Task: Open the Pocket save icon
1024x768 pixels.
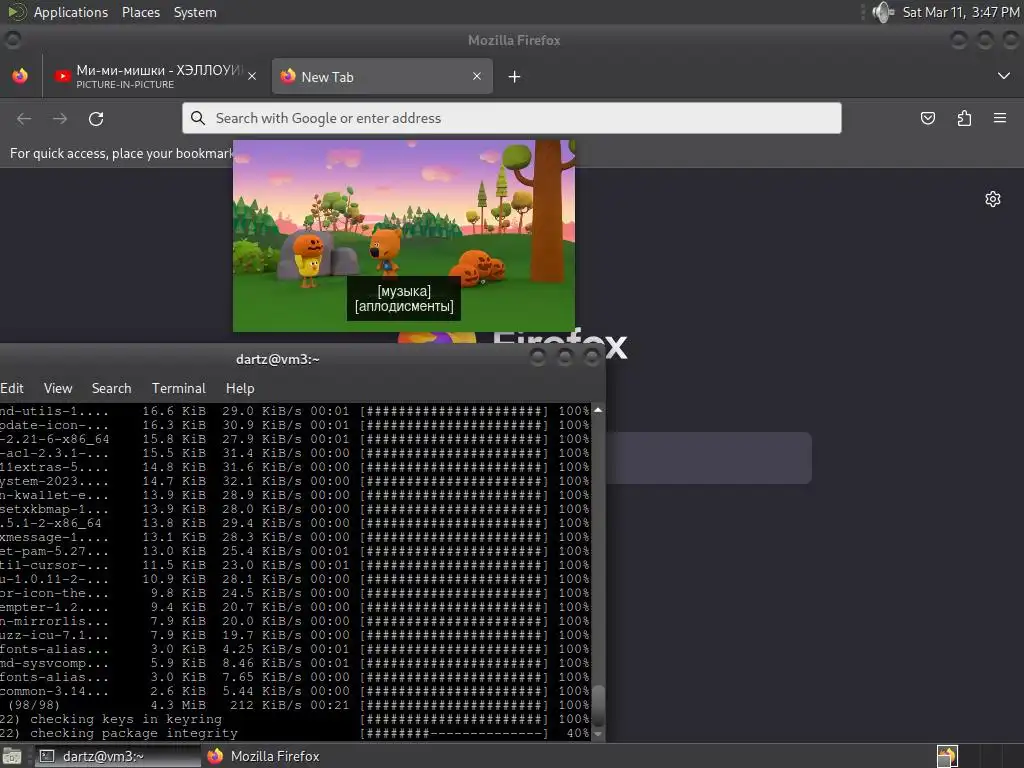Action: (x=928, y=118)
